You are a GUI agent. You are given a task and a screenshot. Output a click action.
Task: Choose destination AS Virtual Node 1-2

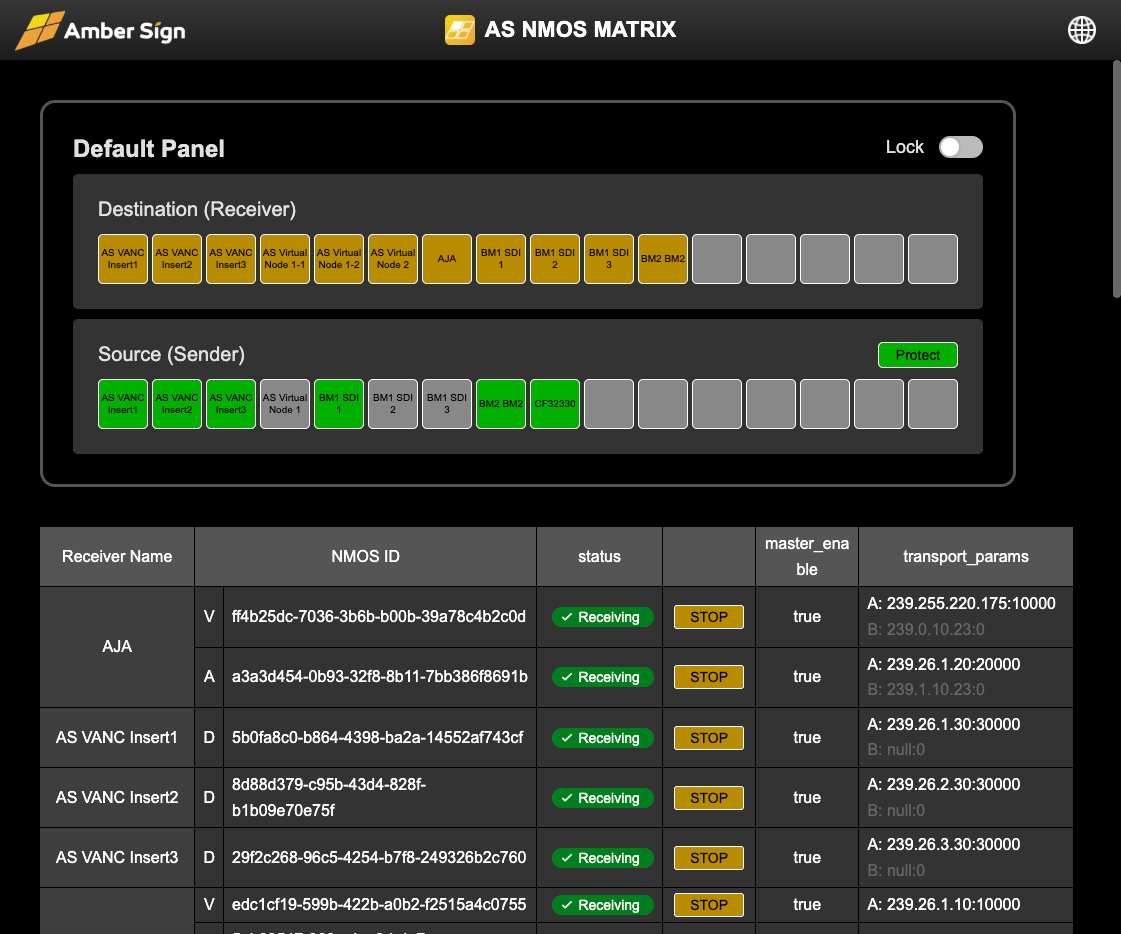[x=339, y=259]
